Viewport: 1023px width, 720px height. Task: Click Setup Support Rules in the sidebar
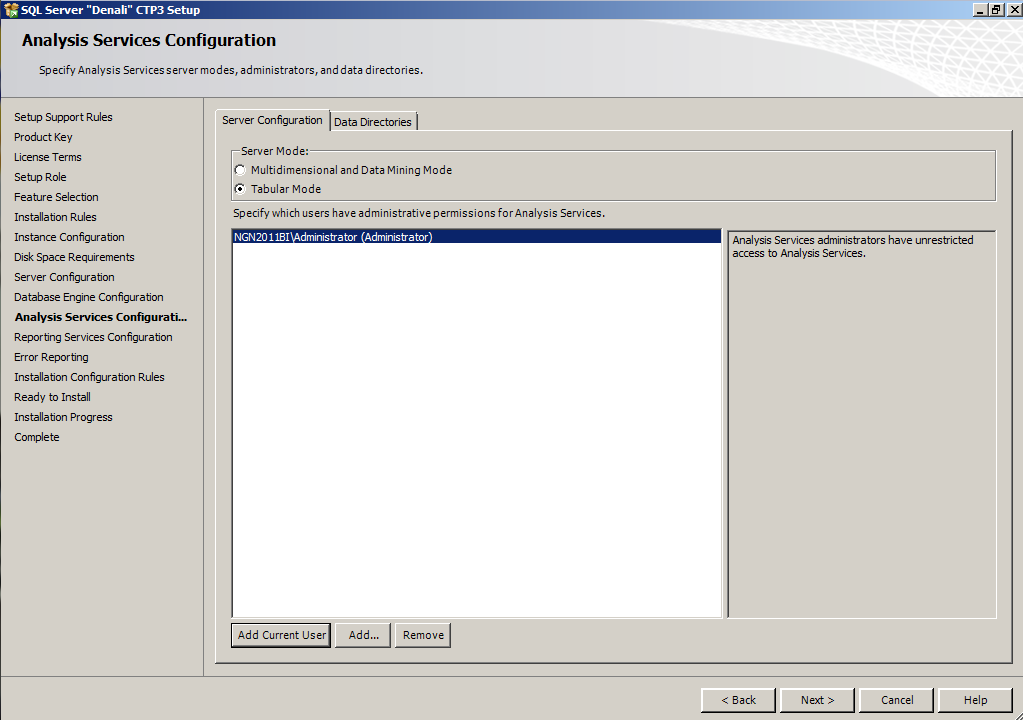click(x=63, y=117)
